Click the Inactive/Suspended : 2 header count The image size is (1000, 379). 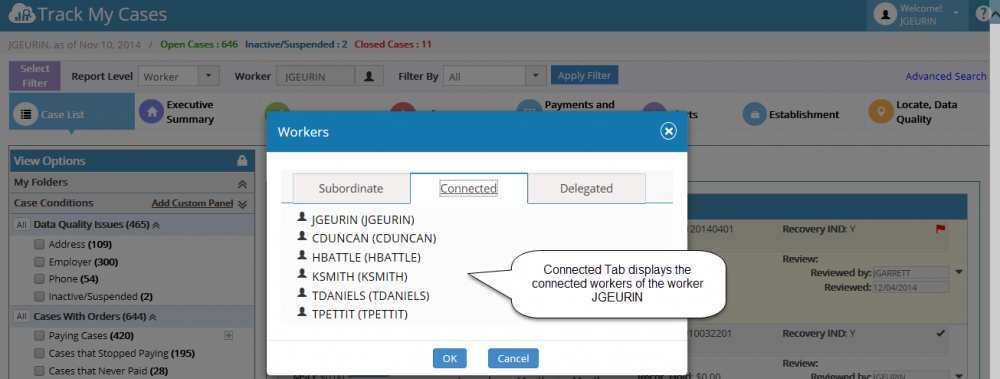coord(296,45)
